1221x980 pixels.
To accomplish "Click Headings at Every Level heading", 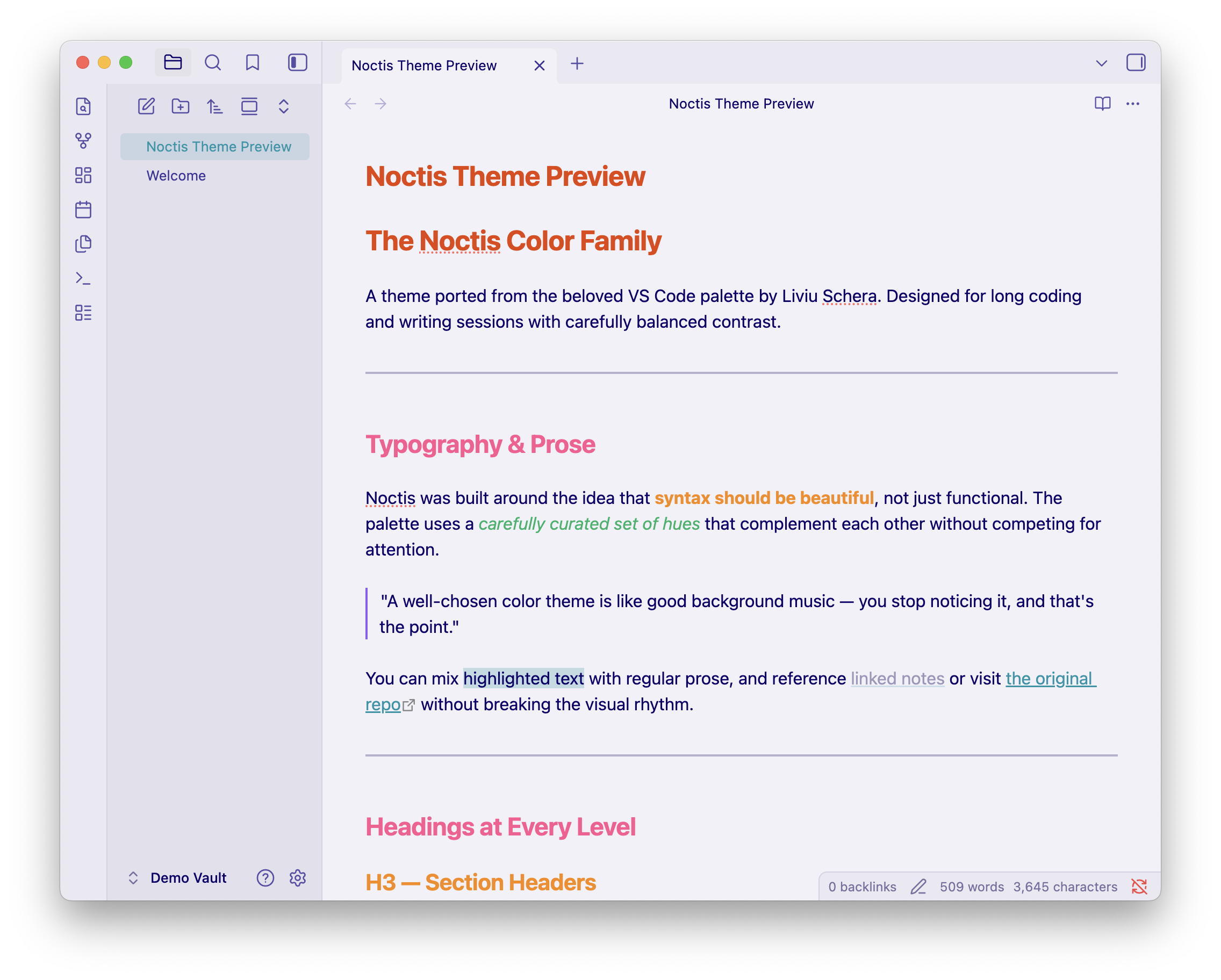I will coord(501,826).
